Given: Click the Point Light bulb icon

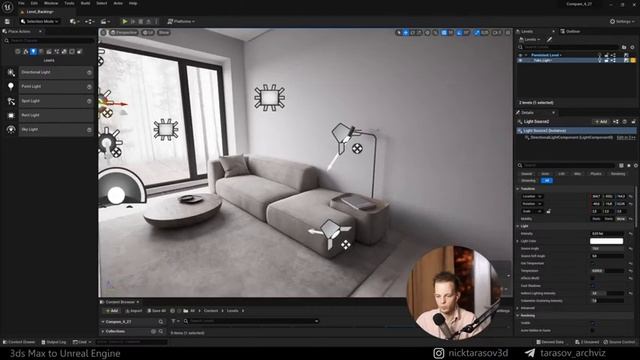Looking at the screenshot, I should pos(11,87).
